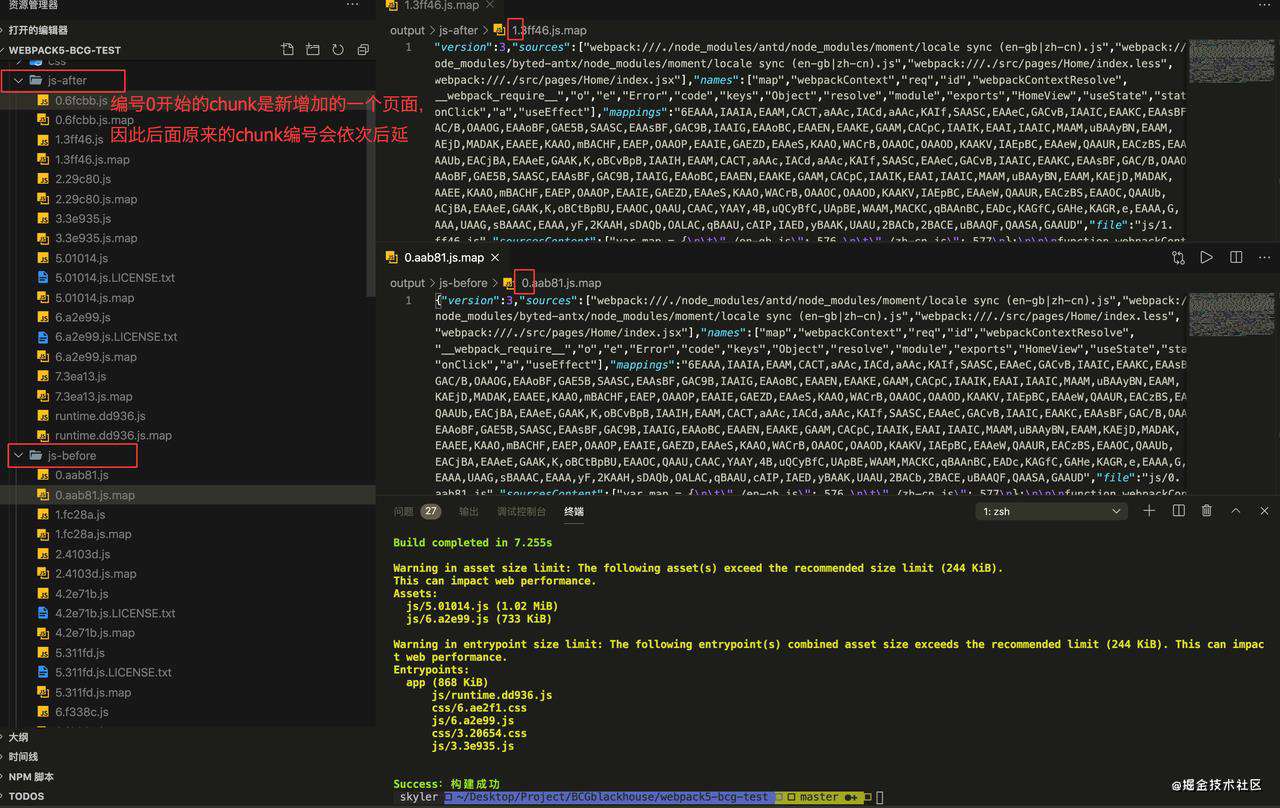Close the terminal panel
1280x808 pixels.
coord(1264,511)
